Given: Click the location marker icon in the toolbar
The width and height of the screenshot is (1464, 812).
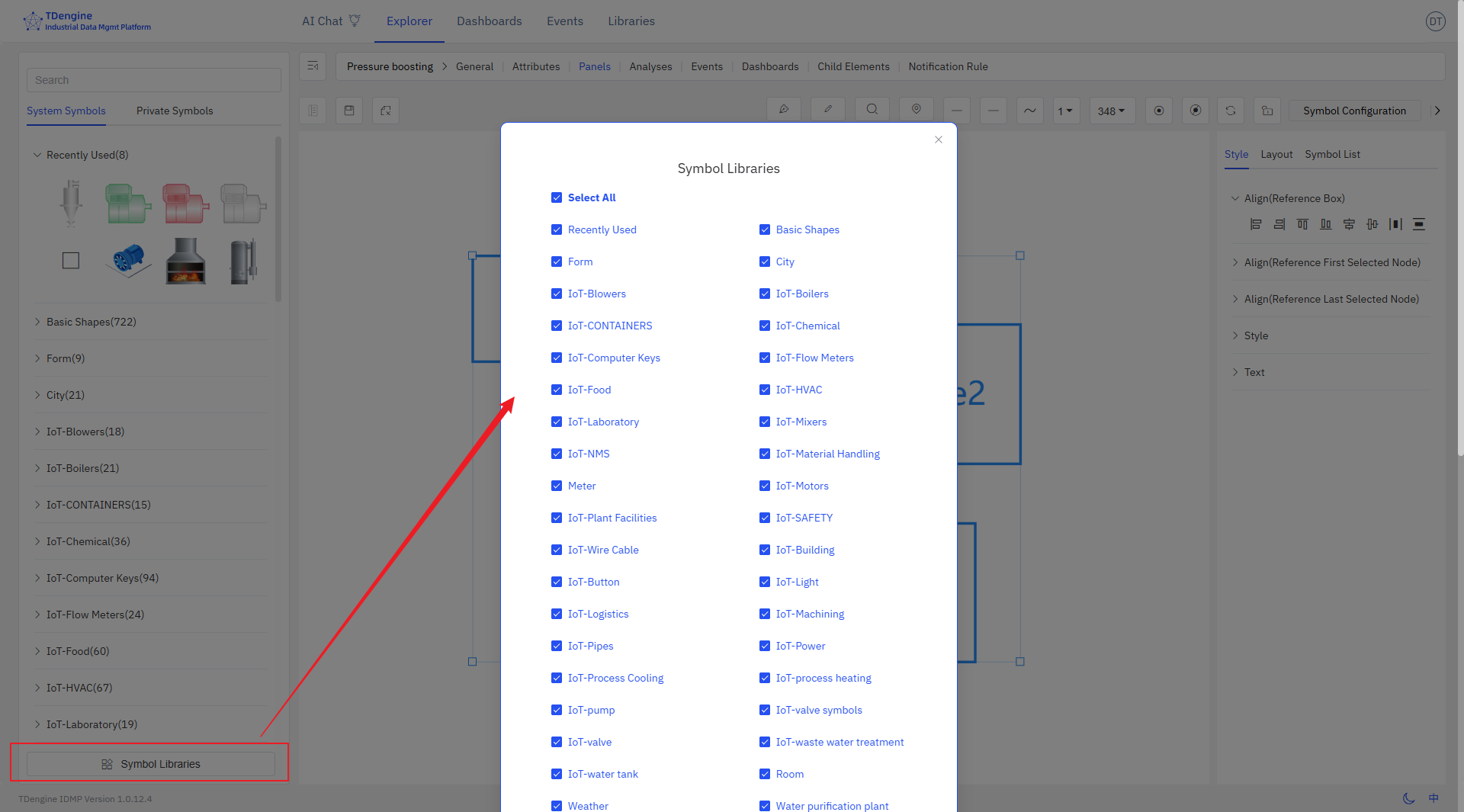Looking at the screenshot, I should [x=917, y=110].
